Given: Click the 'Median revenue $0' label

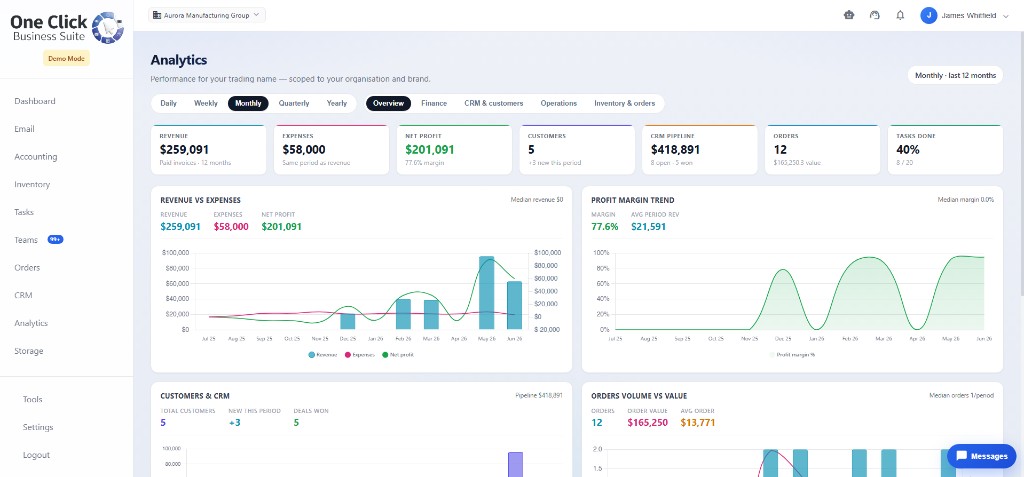Looking at the screenshot, I should point(537,200).
